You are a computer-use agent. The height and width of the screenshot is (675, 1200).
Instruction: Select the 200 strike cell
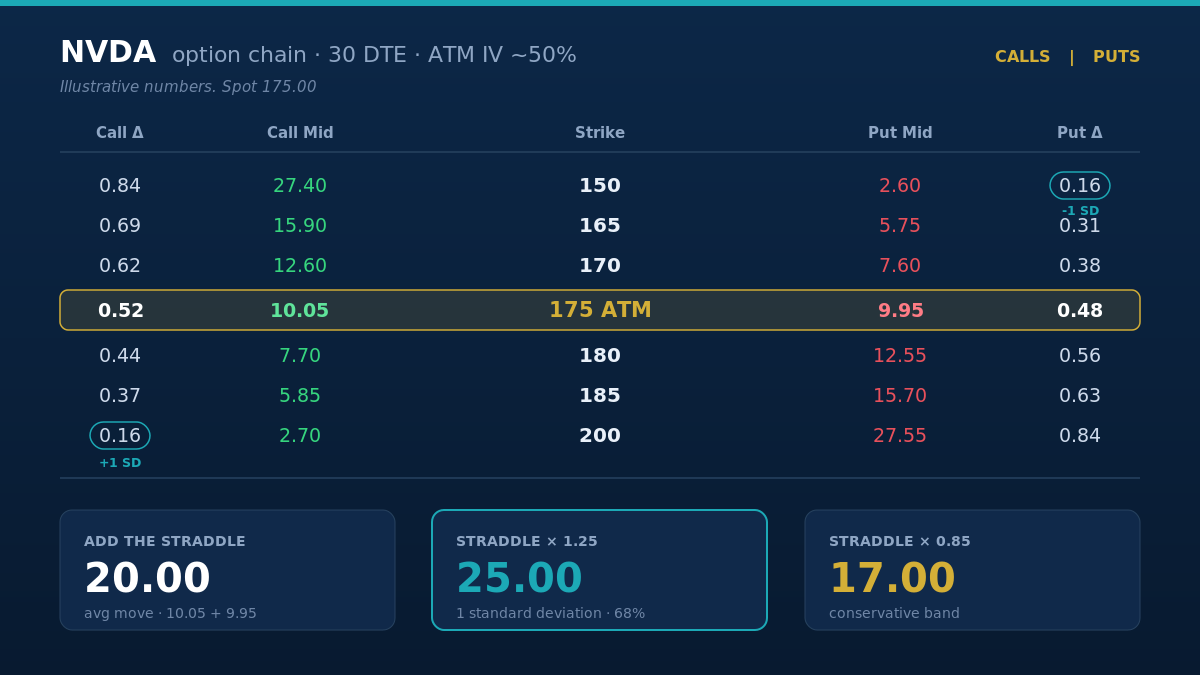[600, 436]
